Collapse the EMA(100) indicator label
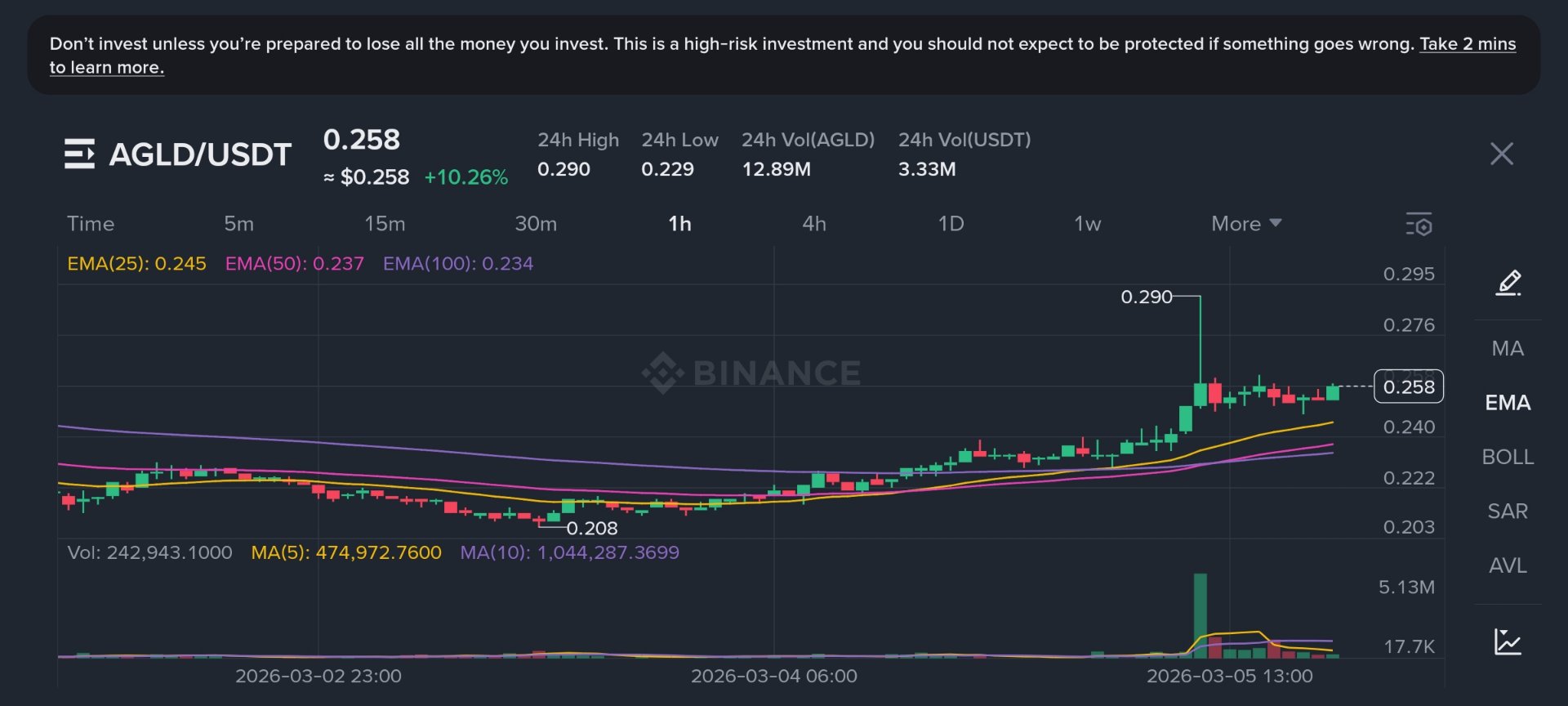 pyautogui.click(x=457, y=263)
